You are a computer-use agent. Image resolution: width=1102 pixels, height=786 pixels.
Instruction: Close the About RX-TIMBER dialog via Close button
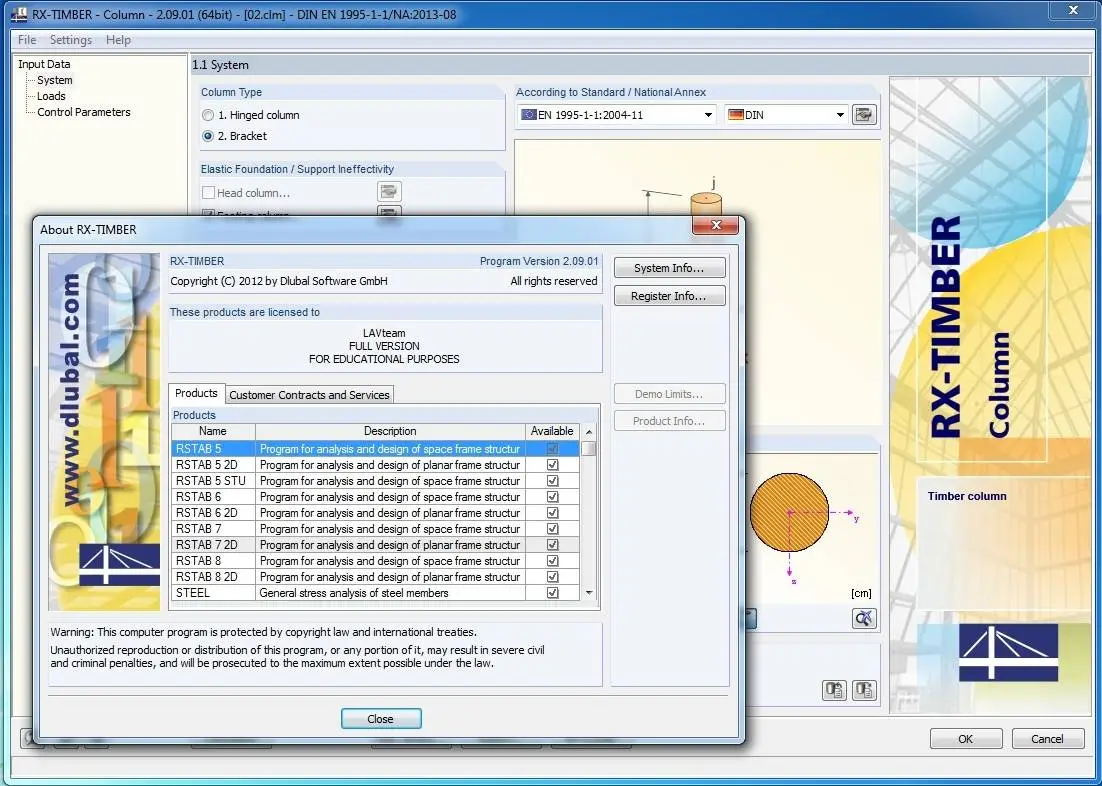coord(381,719)
